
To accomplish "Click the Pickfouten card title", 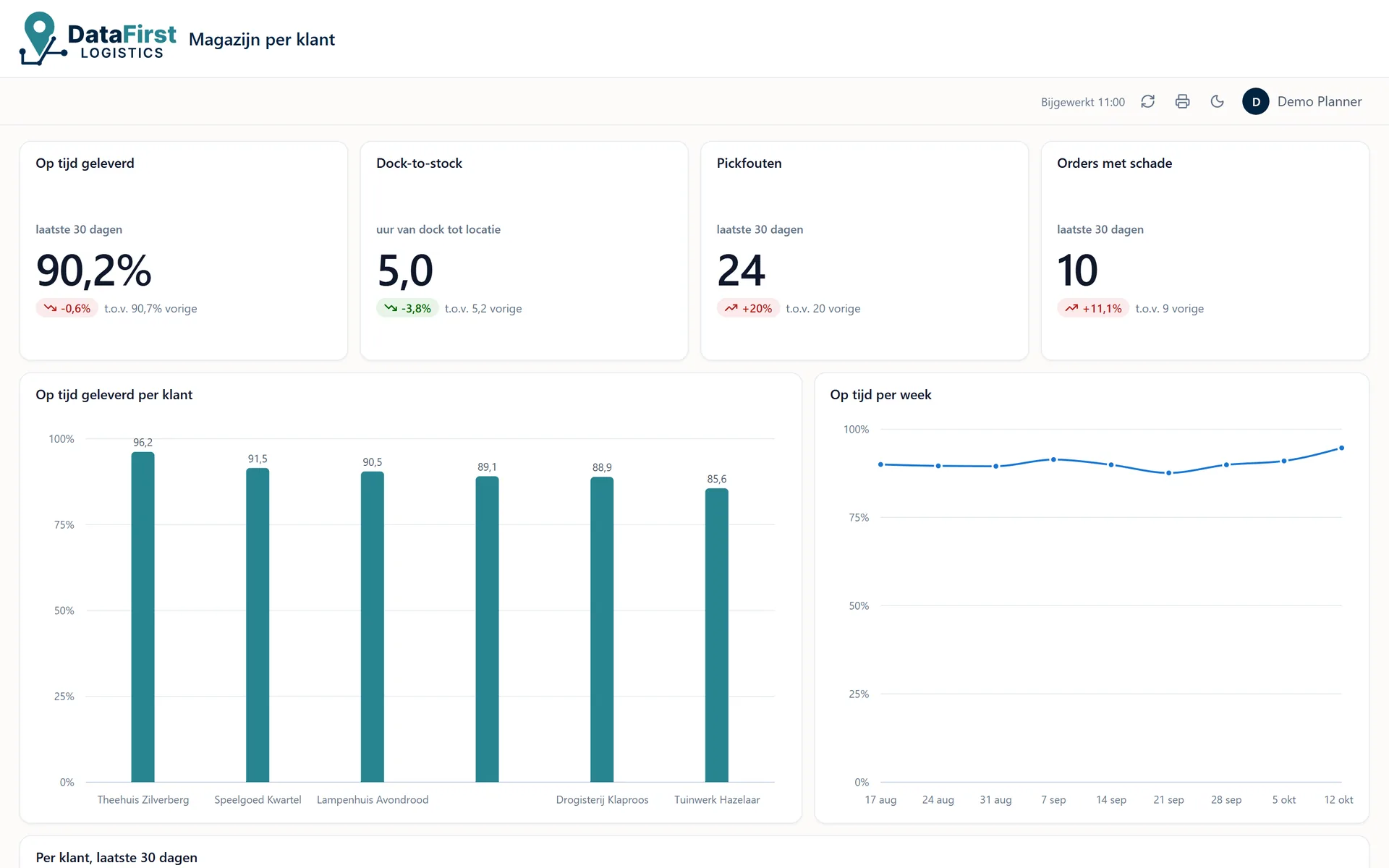I will tap(749, 163).
